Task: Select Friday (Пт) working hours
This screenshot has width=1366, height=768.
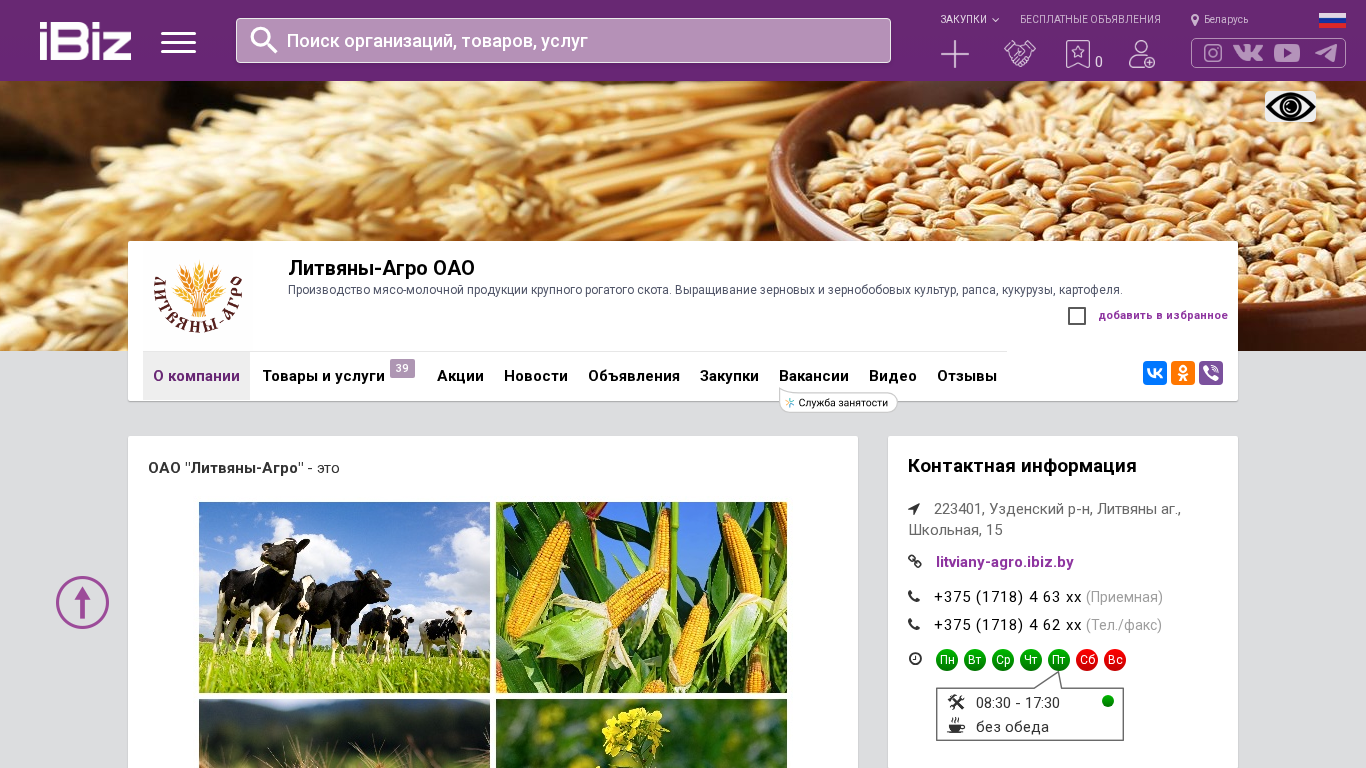Action: (x=1059, y=660)
